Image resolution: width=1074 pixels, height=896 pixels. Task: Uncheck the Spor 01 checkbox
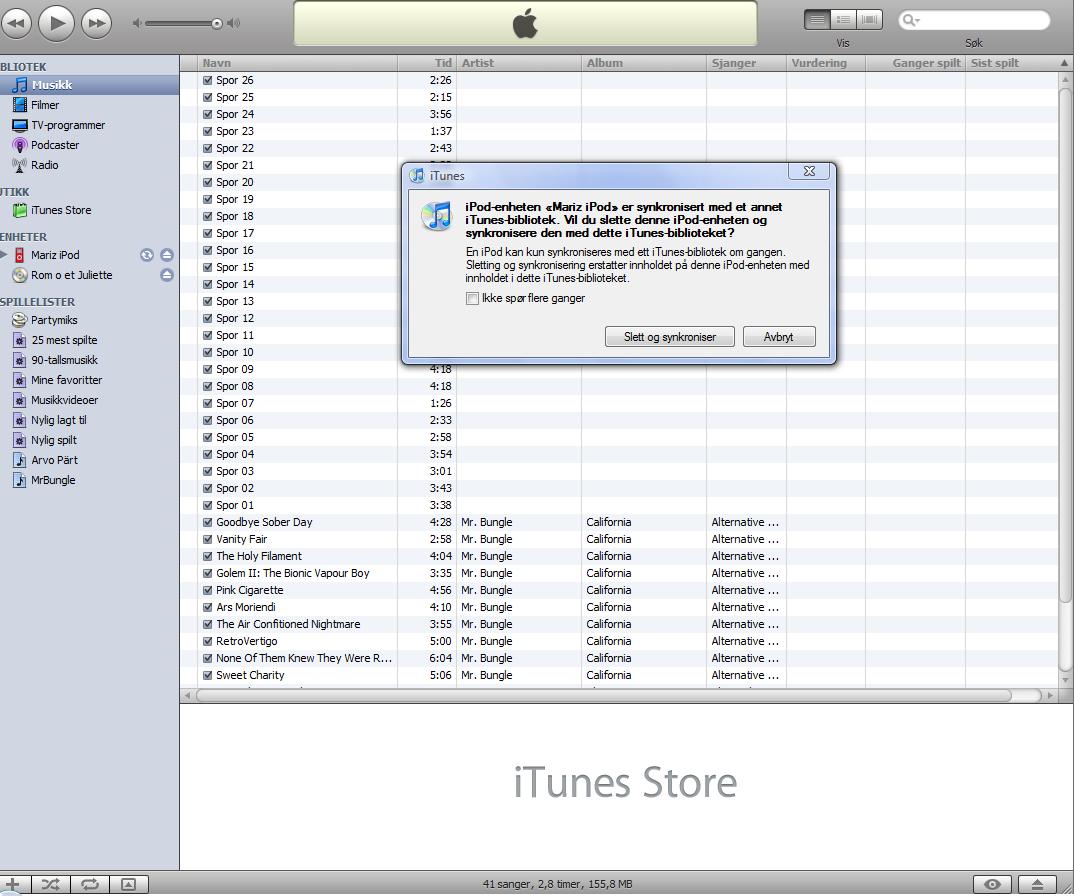(x=208, y=505)
